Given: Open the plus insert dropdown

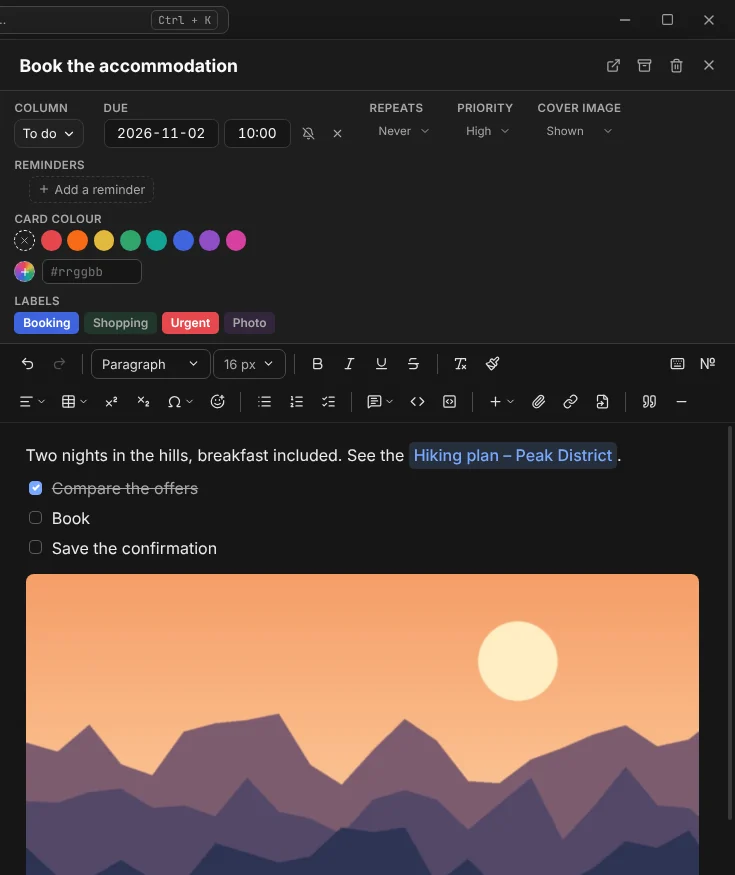Looking at the screenshot, I should click(501, 402).
